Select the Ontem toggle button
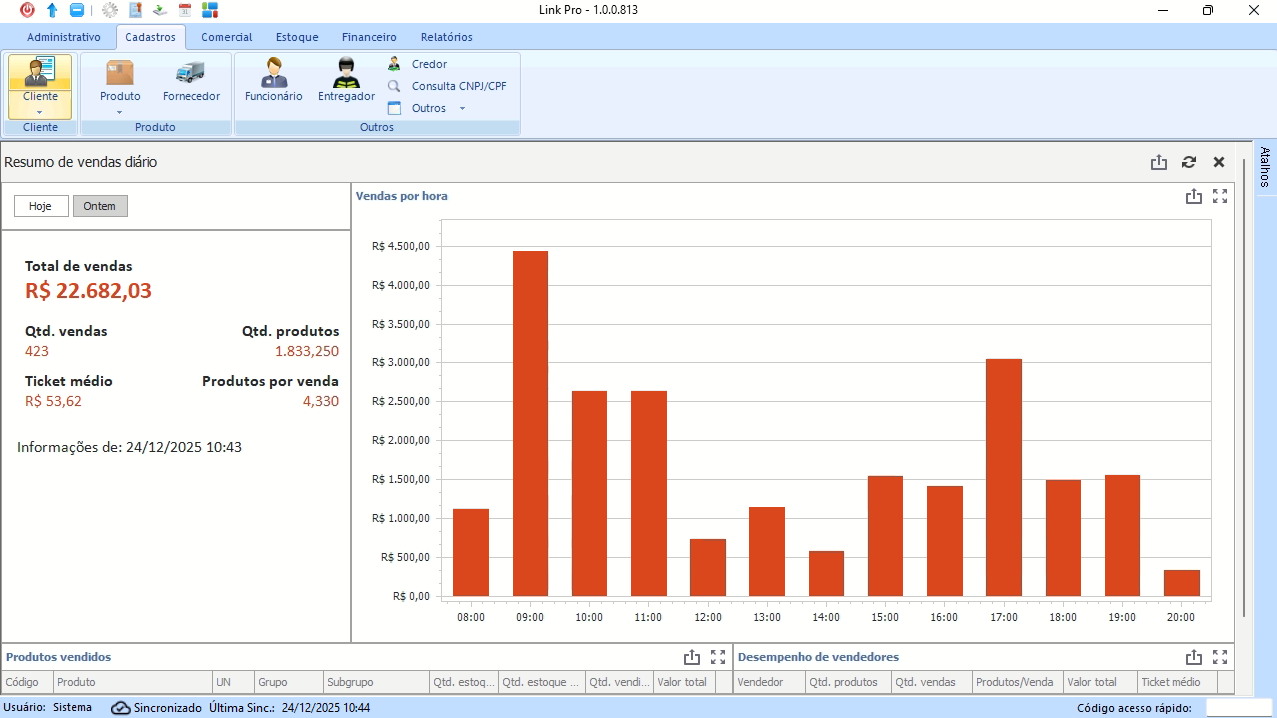1277x718 pixels. tap(100, 206)
